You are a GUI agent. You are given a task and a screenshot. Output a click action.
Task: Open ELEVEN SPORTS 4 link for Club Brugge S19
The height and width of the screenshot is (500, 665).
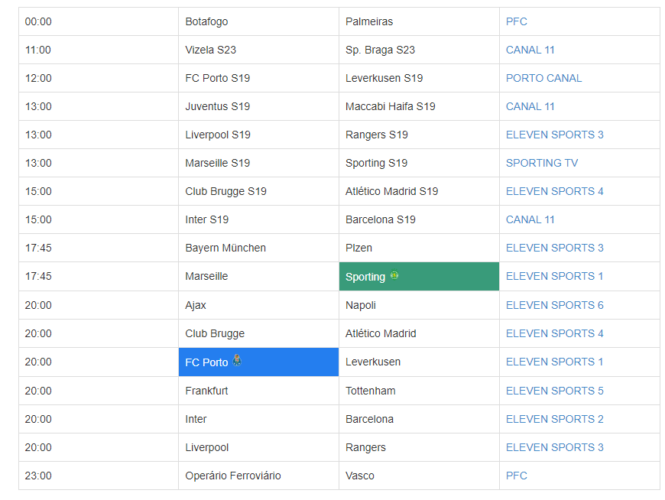point(554,191)
